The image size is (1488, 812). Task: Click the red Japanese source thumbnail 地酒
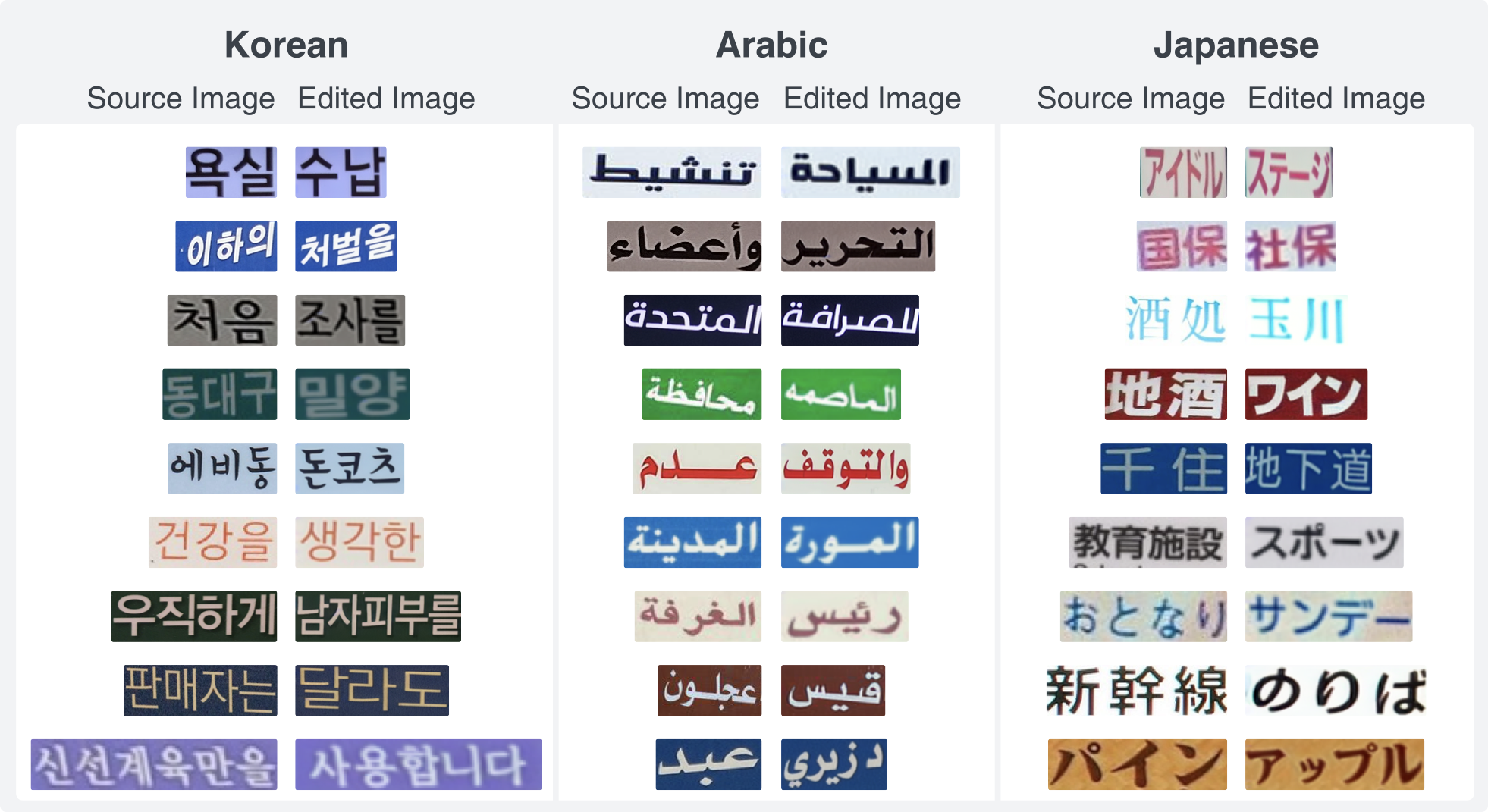[1165, 394]
